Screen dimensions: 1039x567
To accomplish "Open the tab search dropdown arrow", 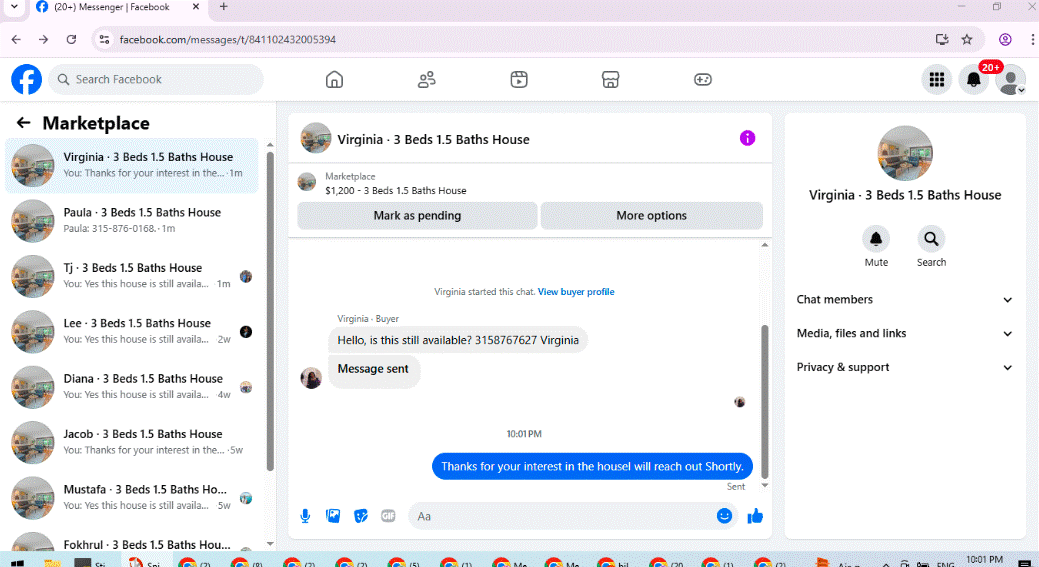I will tap(14, 7).
